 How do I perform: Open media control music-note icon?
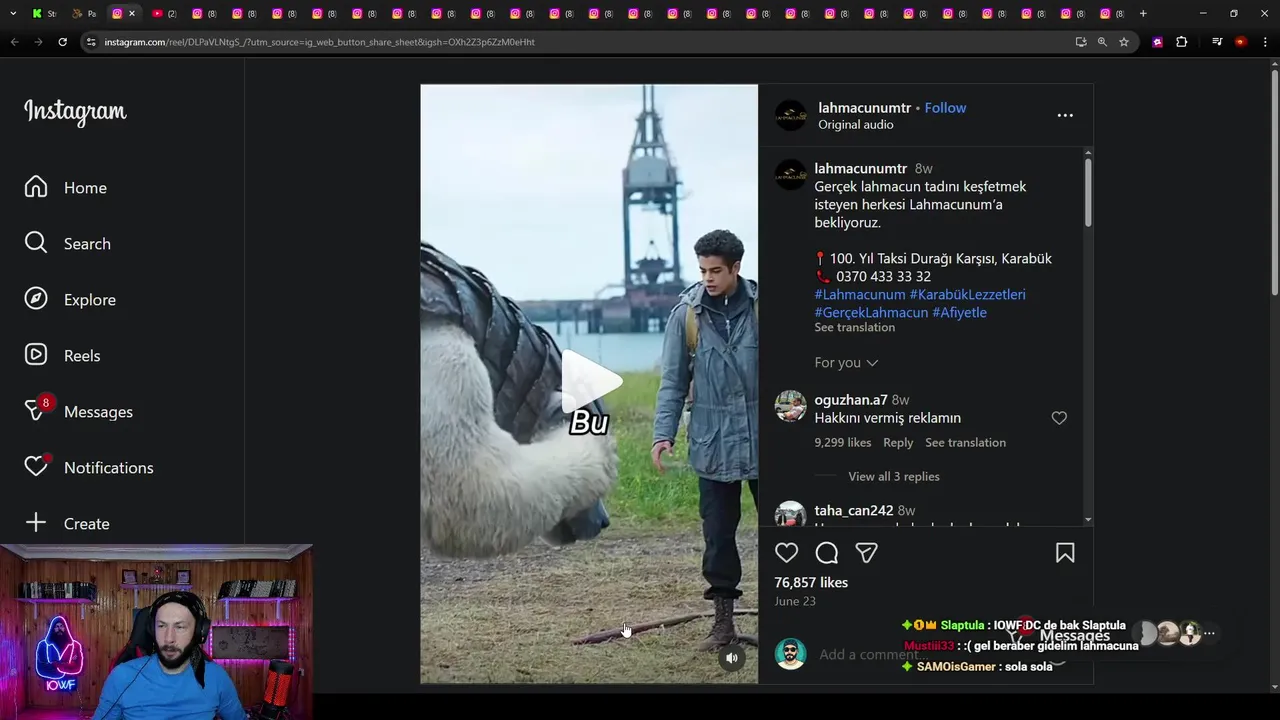(x=1217, y=42)
